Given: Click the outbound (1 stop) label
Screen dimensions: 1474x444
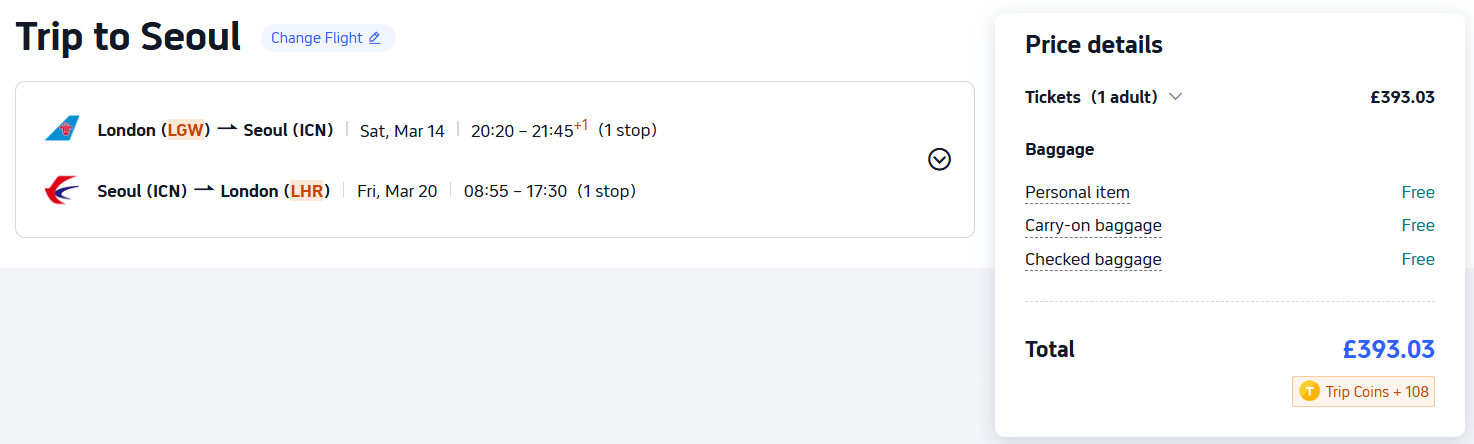Looking at the screenshot, I should tap(627, 130).
